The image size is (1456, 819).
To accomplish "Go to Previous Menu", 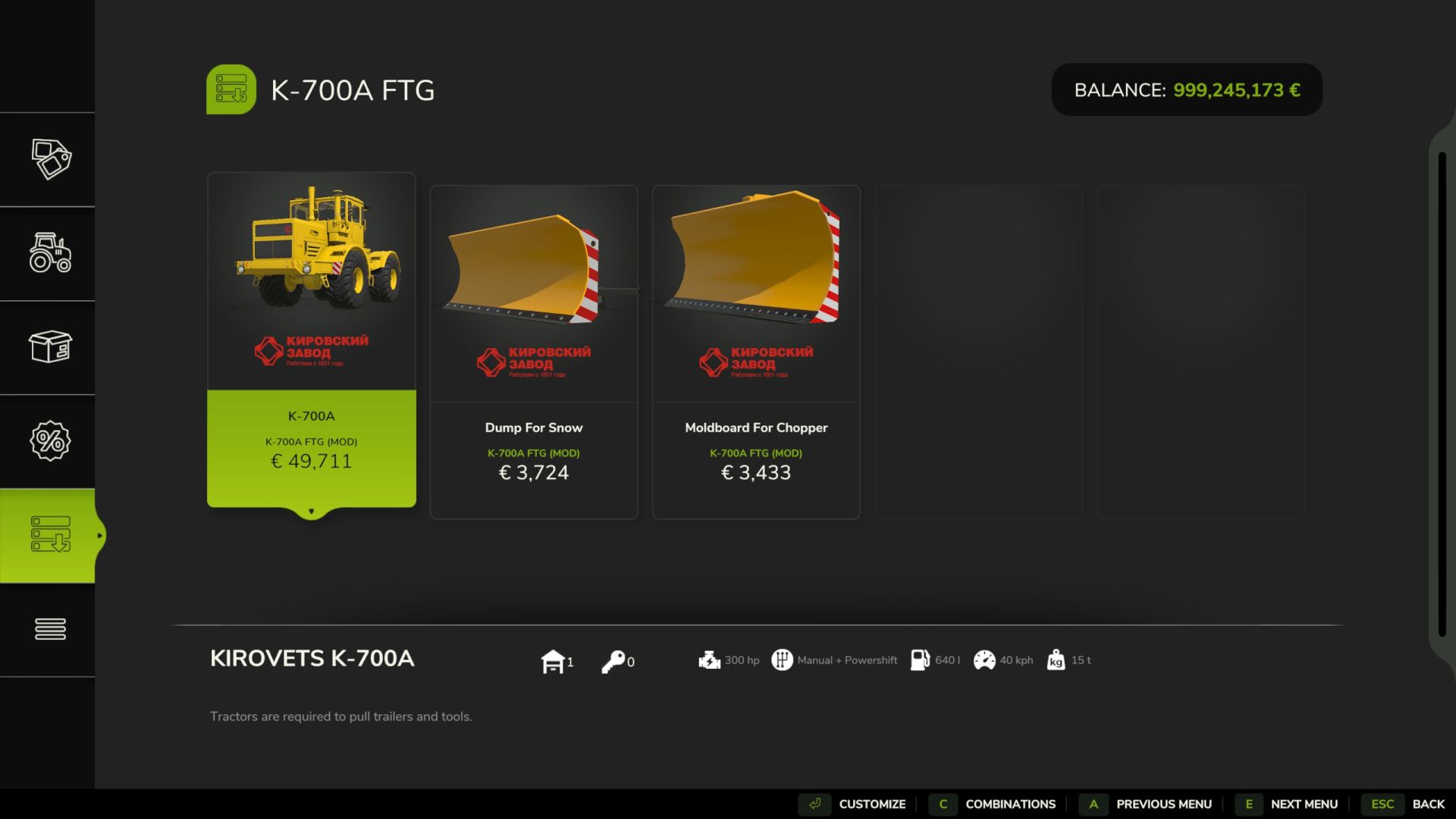I will point(1147,804).
